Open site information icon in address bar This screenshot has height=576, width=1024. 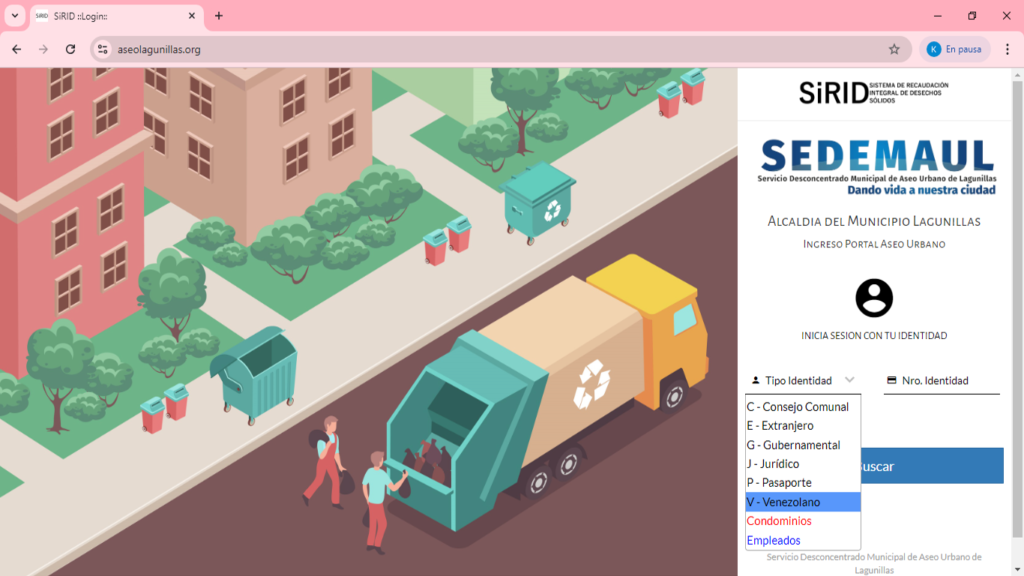pyautogui.click(x=102, y=49)
